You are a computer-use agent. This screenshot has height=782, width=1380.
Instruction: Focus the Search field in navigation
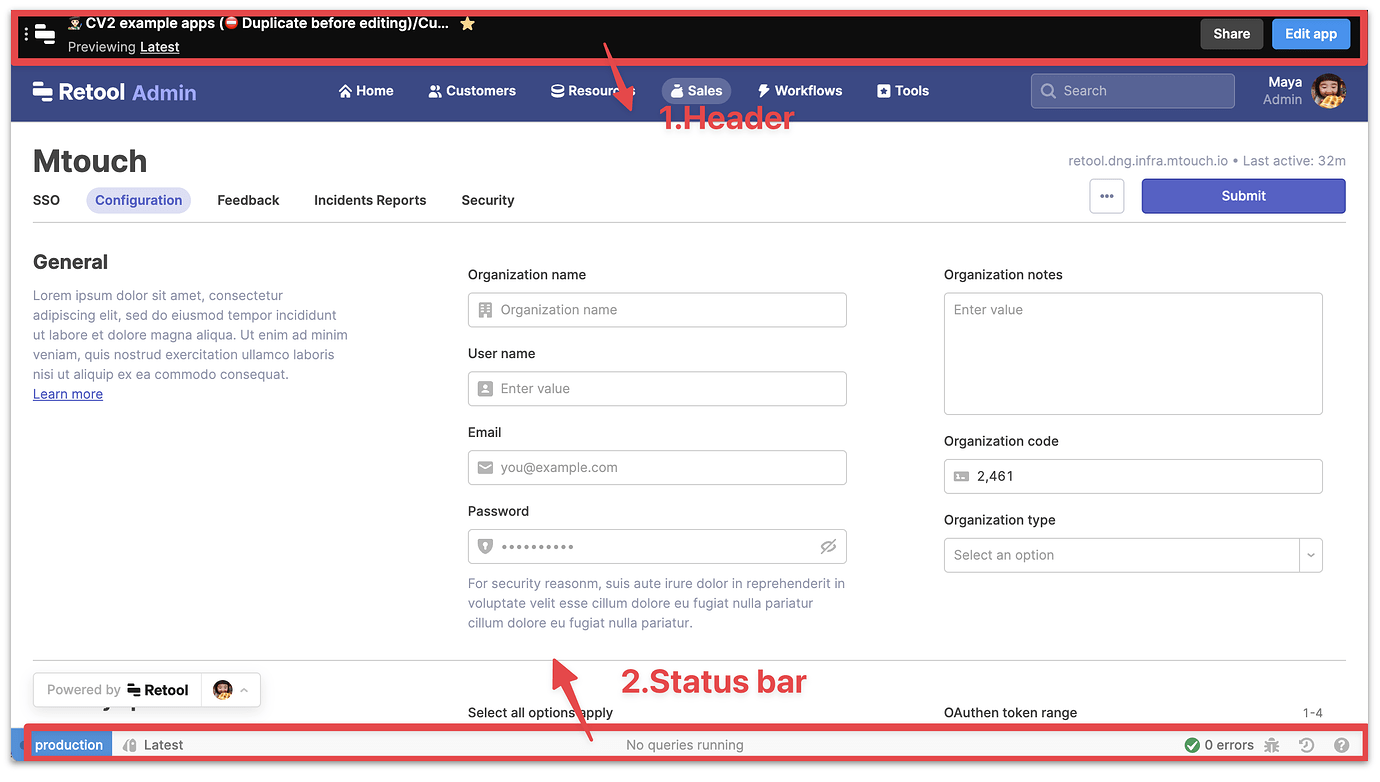click(x=1133, y=91)
